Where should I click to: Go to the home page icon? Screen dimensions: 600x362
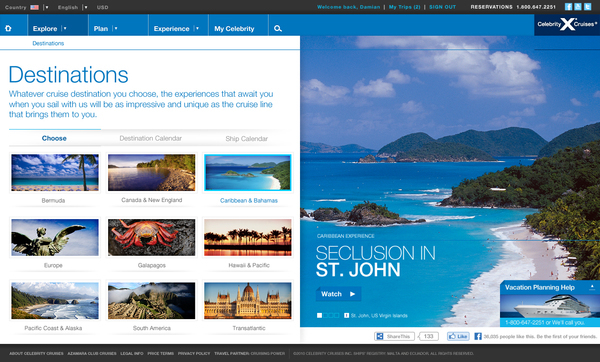coord(8,28)
